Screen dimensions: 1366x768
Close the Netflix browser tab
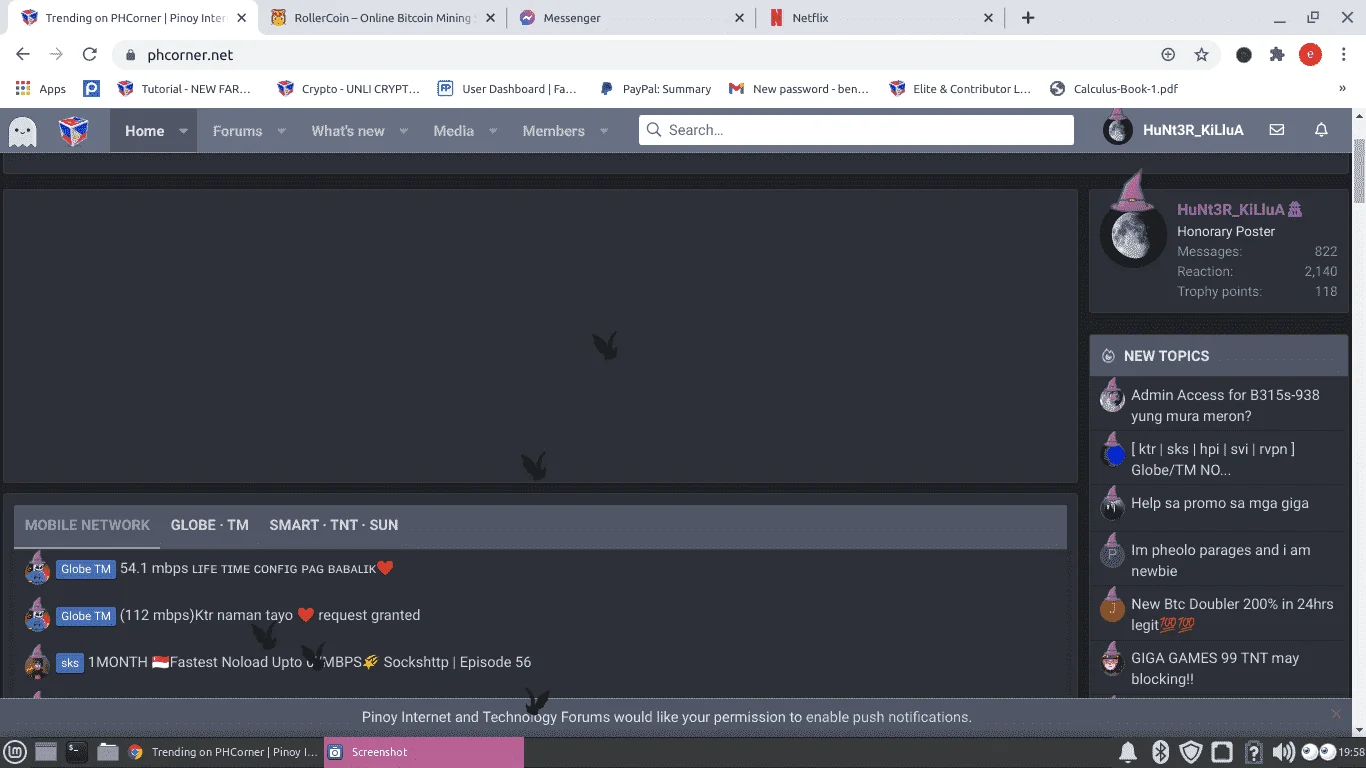click(x=988, y=18)
